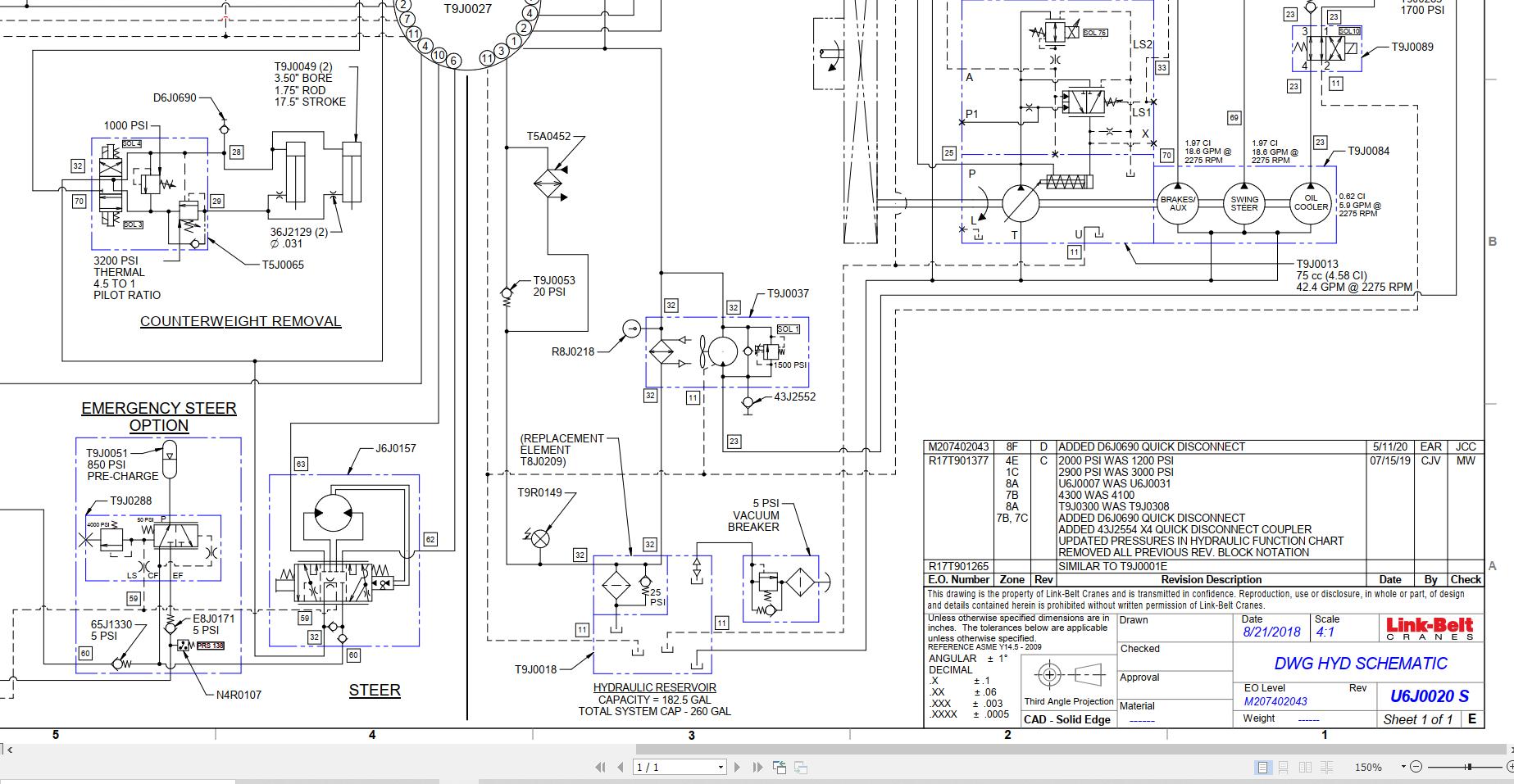Go to the previous page arrow icon

coord(621,768)
